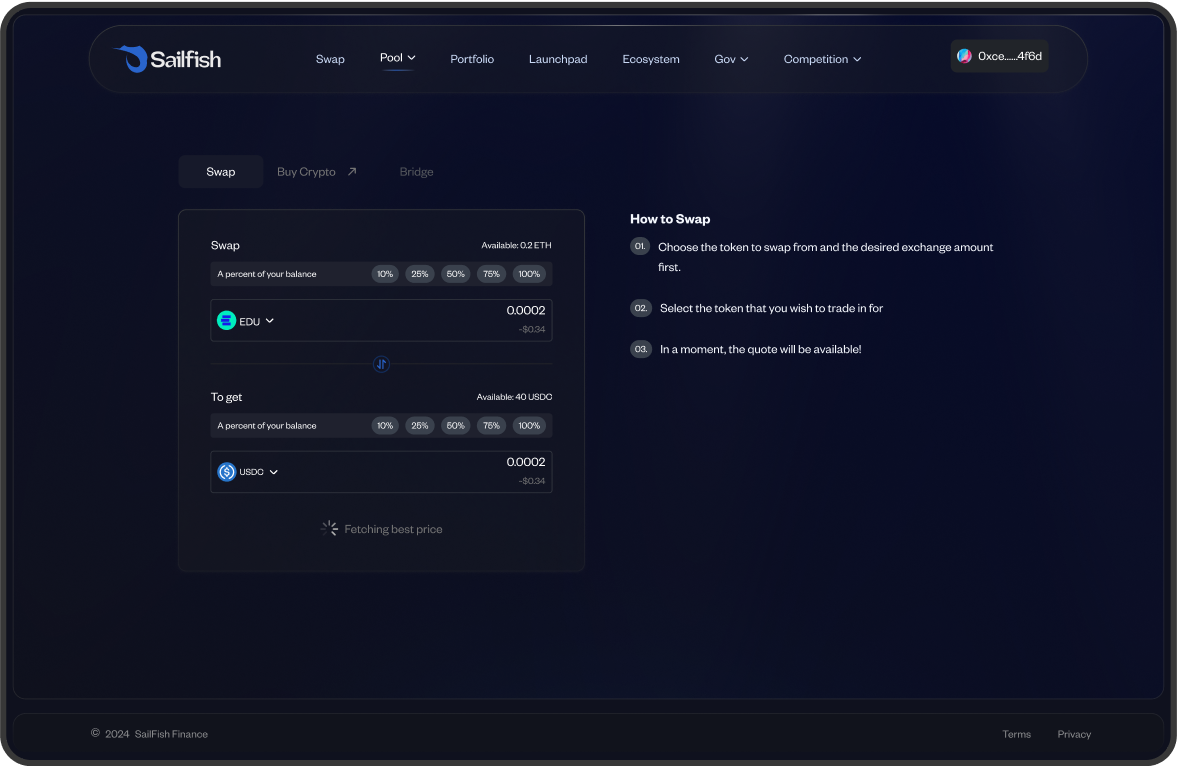Open the Launchpad page
The width and height of the screenshot is (1177, 766).
(558, 59)
